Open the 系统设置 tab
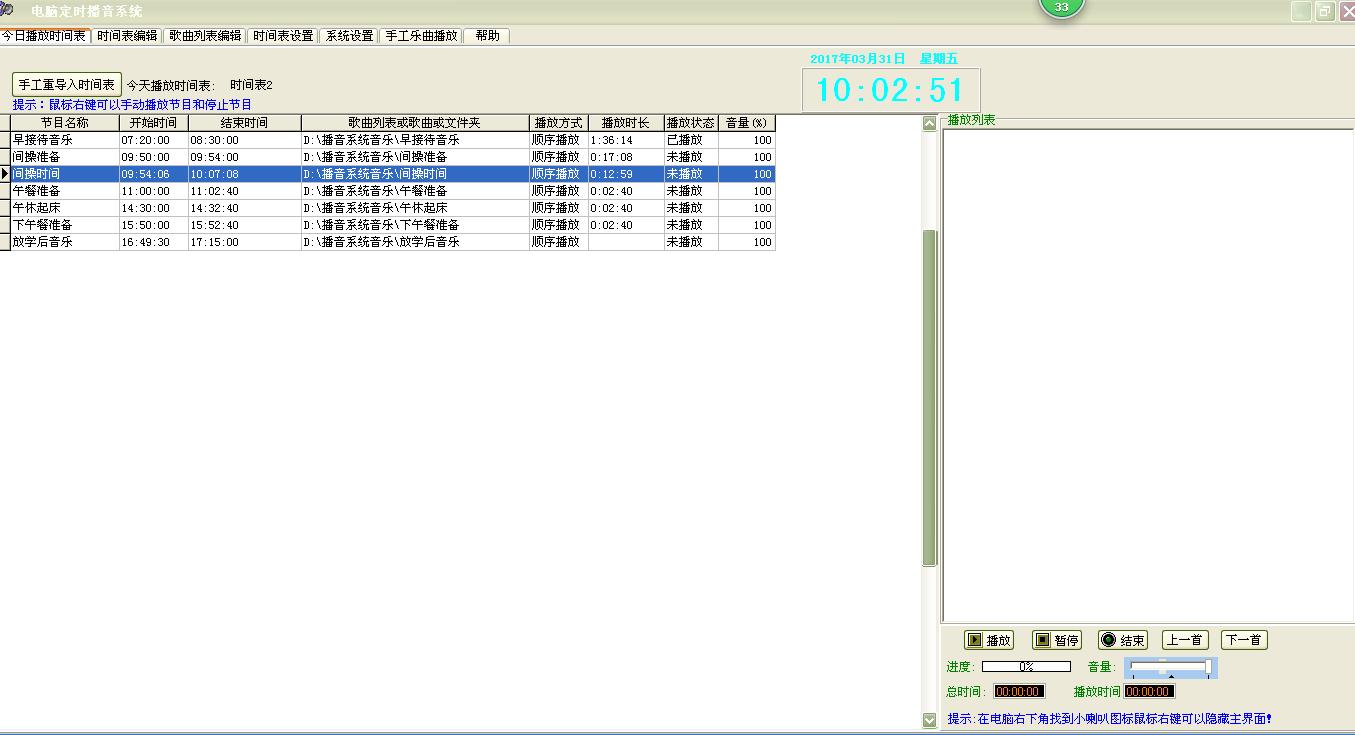 [349, 36]
